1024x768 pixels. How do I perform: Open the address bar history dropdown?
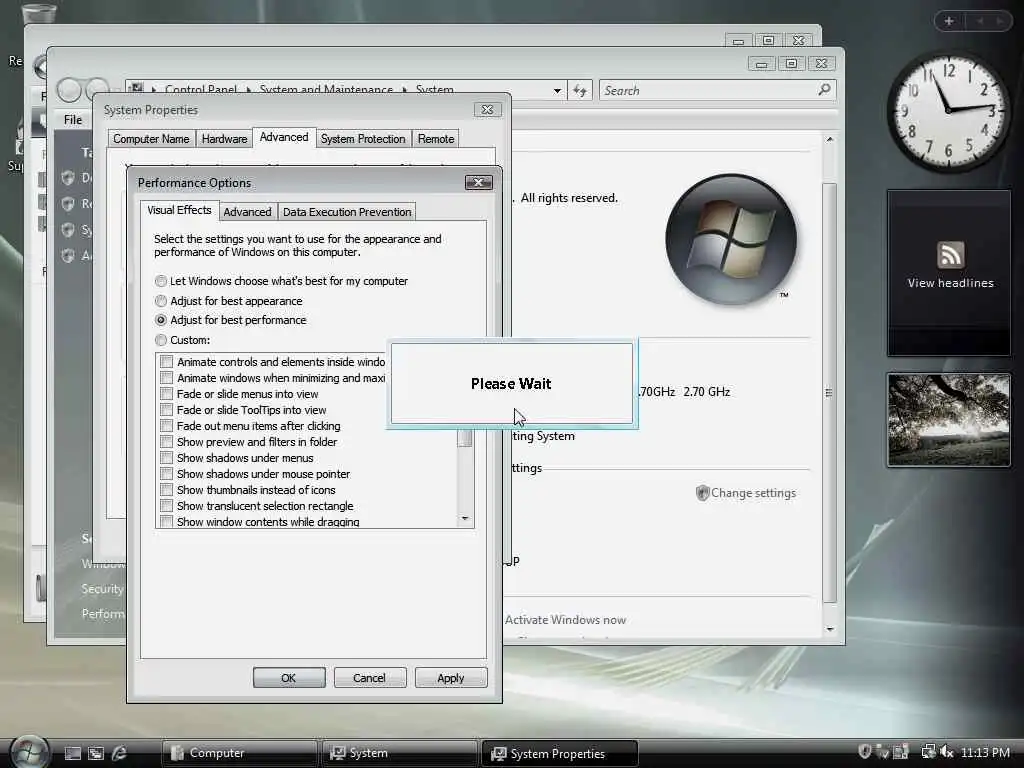pos(557,91)
